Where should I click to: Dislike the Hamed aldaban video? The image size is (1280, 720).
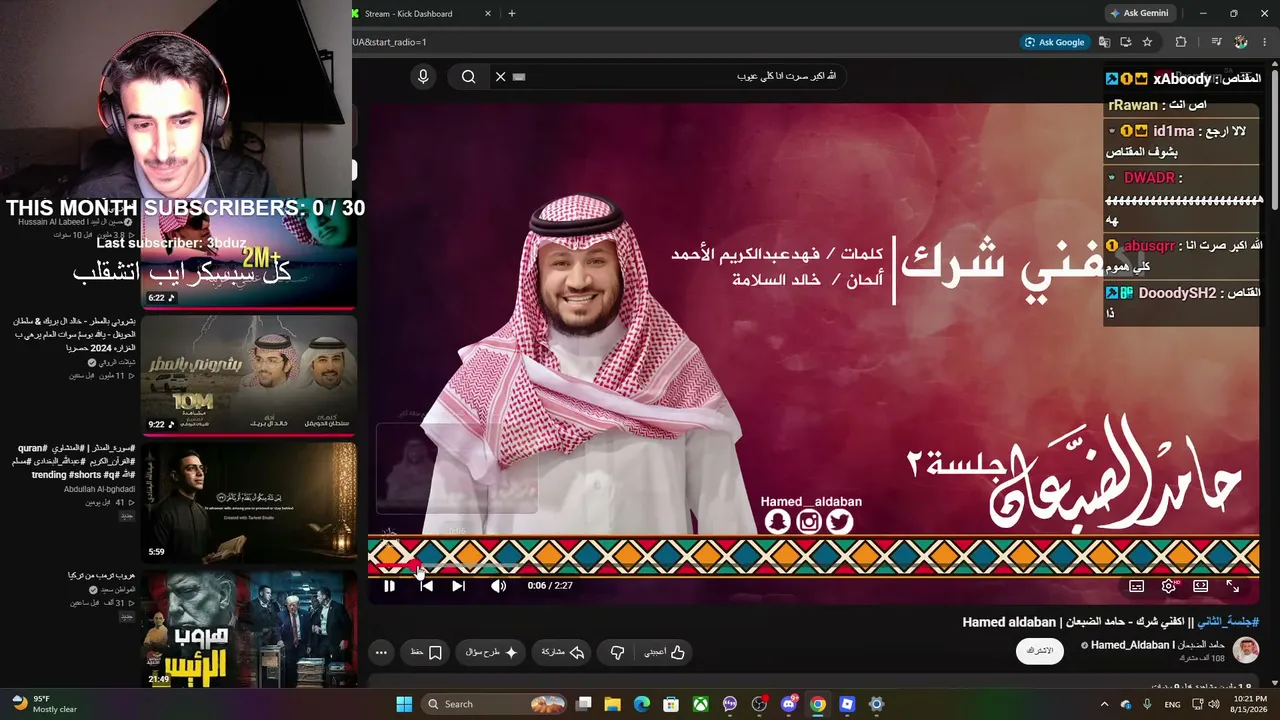617,652
